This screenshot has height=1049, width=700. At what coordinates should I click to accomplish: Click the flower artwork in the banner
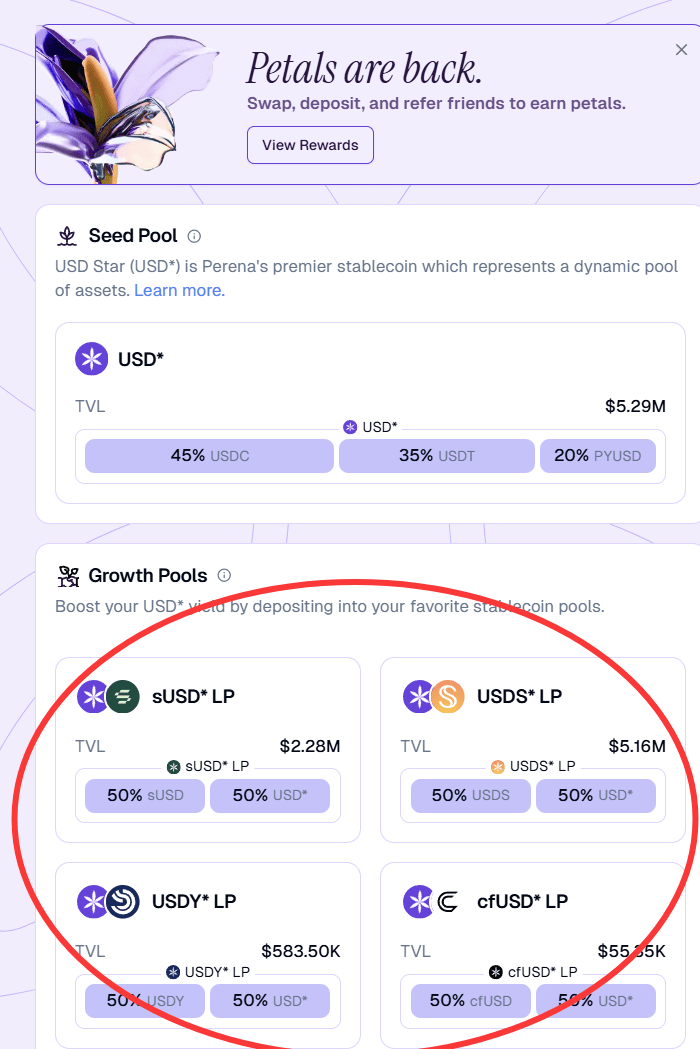click(x=124, y=106)
